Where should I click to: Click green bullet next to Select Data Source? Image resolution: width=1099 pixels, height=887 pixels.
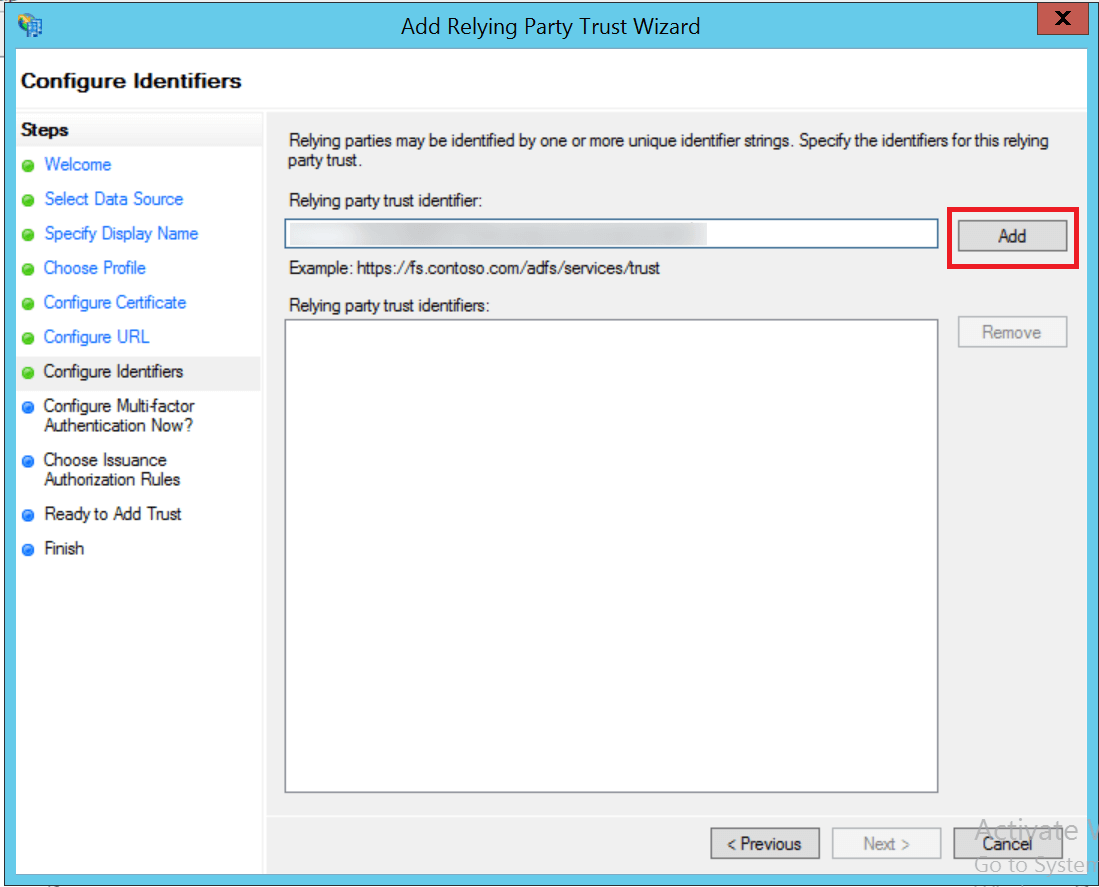point(28,200)
